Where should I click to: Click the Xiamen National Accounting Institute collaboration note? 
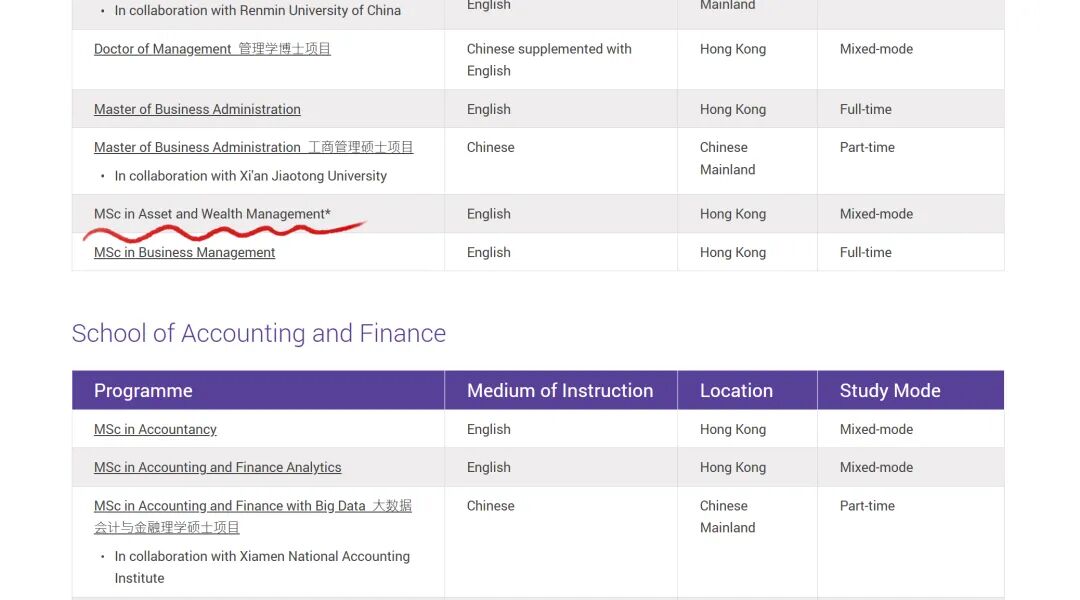point(262,557)
